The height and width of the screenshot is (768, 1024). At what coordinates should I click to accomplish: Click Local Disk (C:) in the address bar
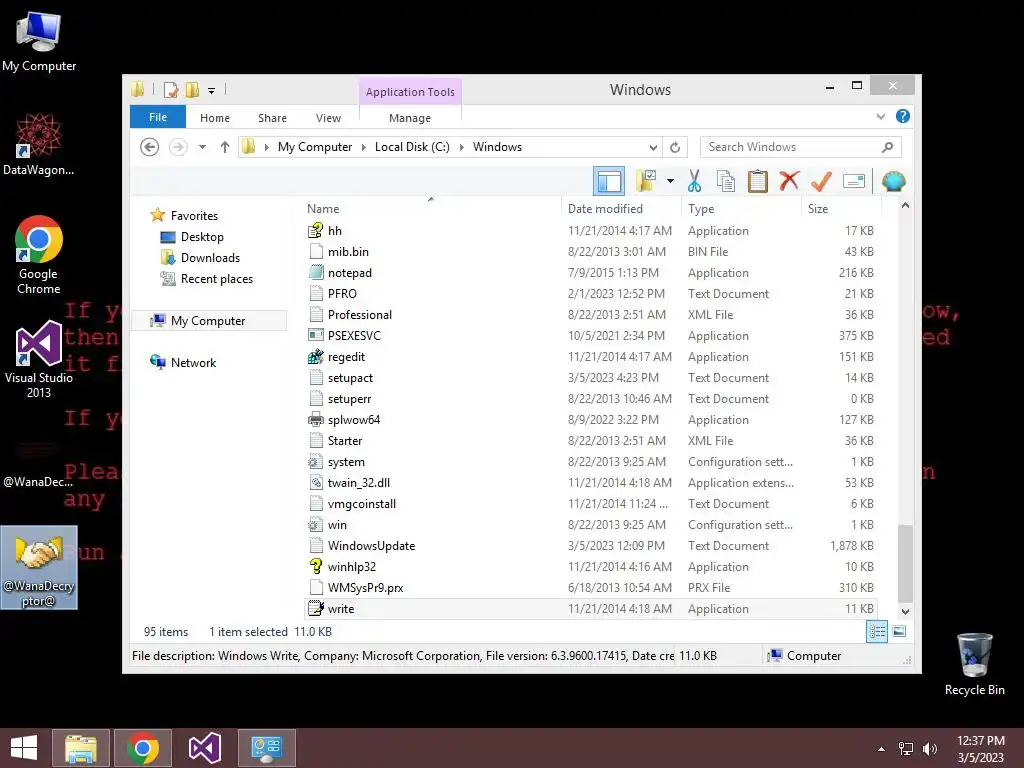(x=412, y=147)
